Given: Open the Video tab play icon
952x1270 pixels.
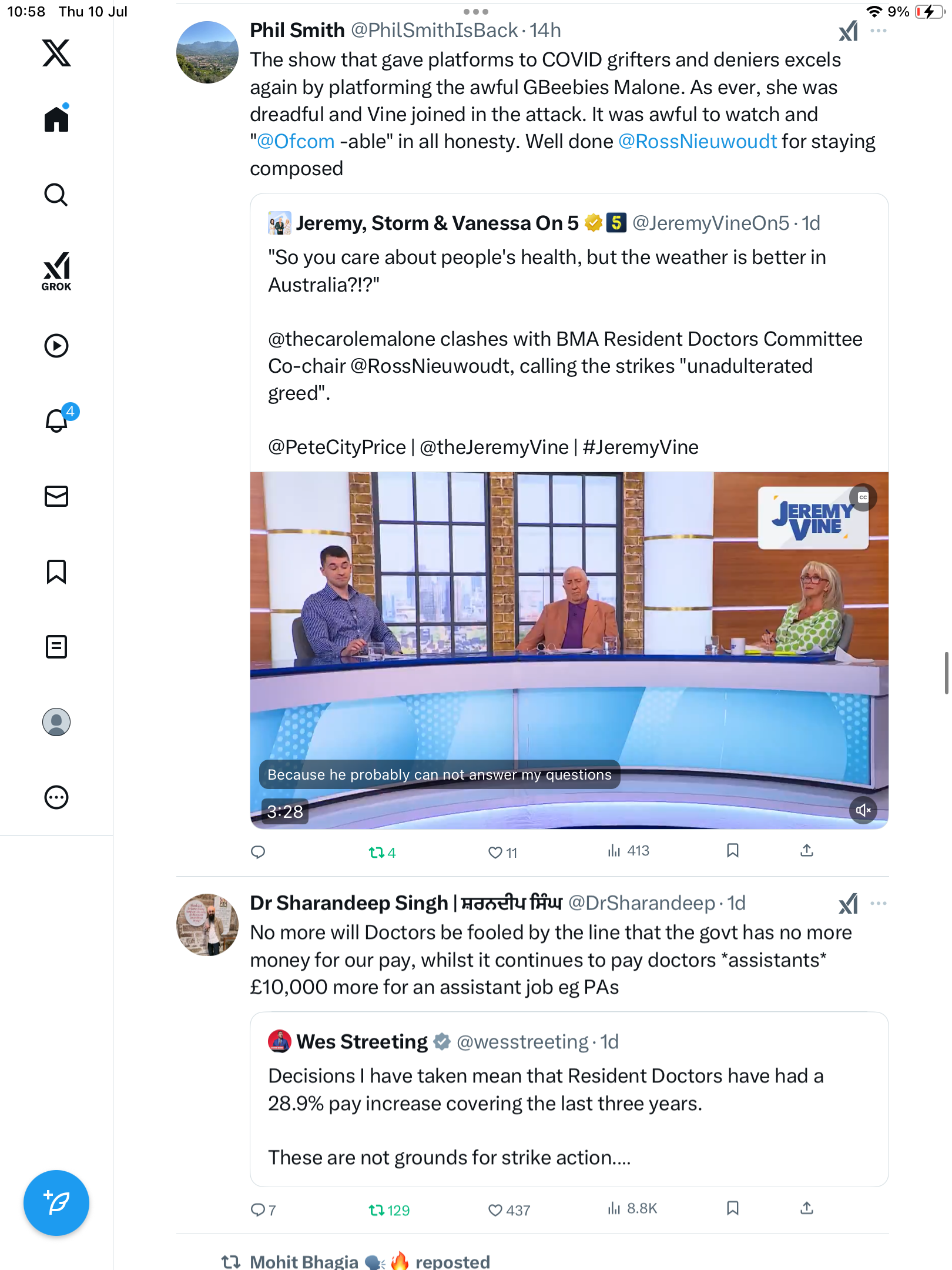Looking at the screenshot, I should click(56, 346).
